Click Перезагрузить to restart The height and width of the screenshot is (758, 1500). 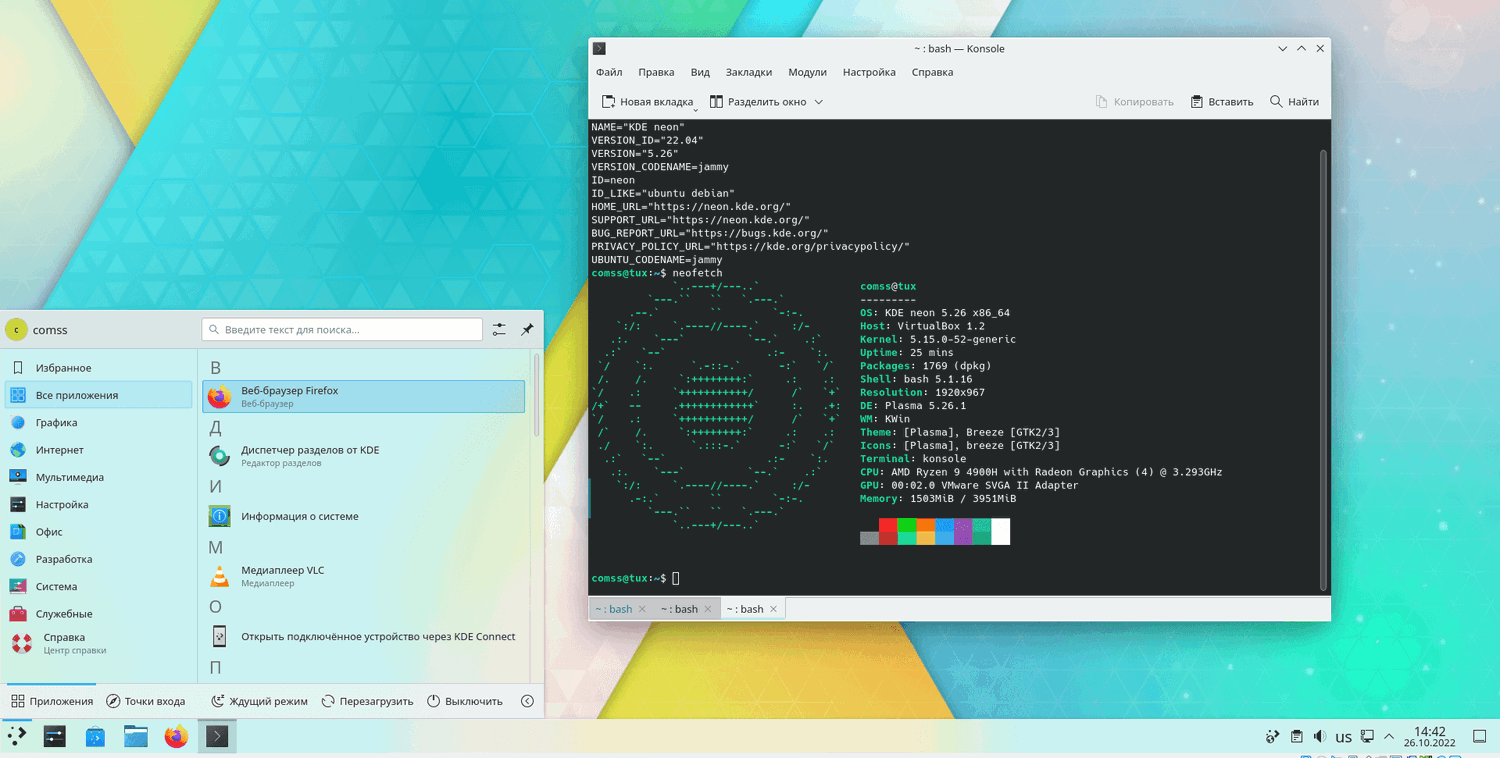pos(367,701)
